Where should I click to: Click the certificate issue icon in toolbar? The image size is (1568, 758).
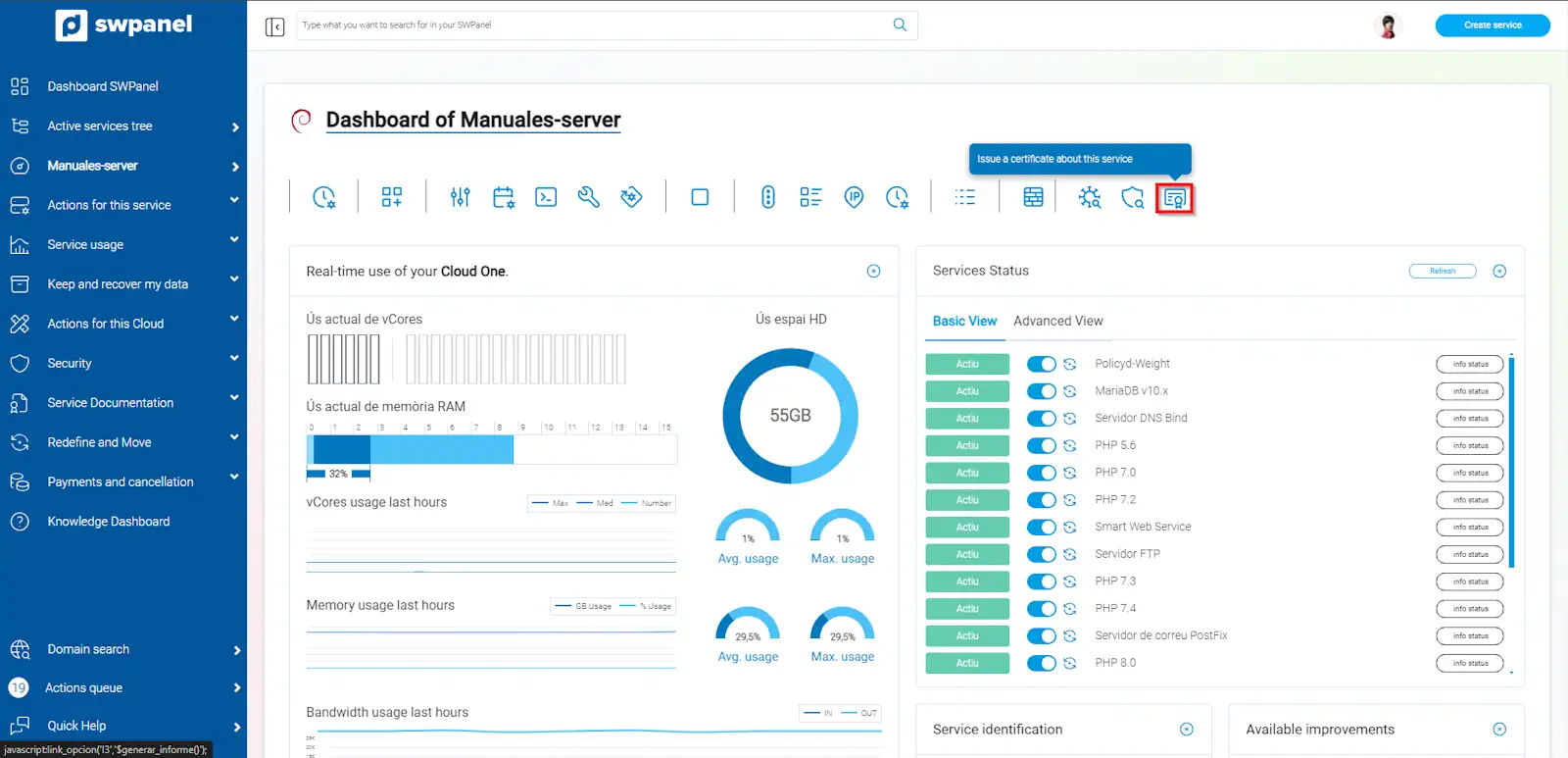point(1174,198)
